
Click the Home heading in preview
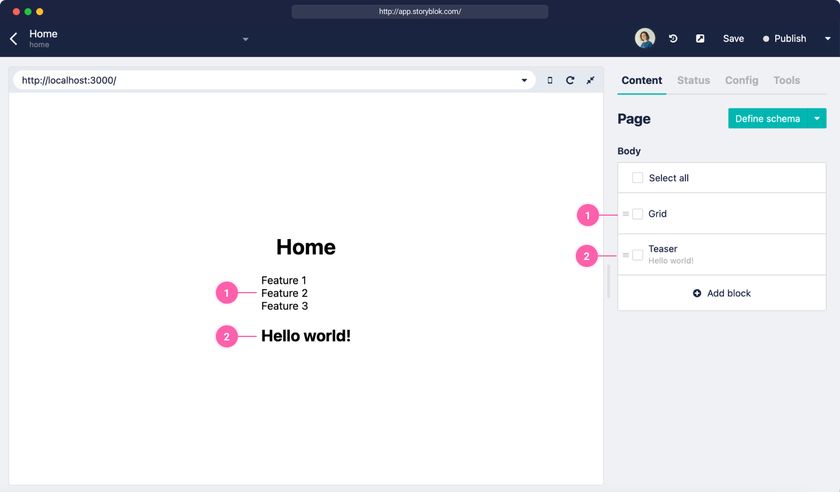click(306, 247)
